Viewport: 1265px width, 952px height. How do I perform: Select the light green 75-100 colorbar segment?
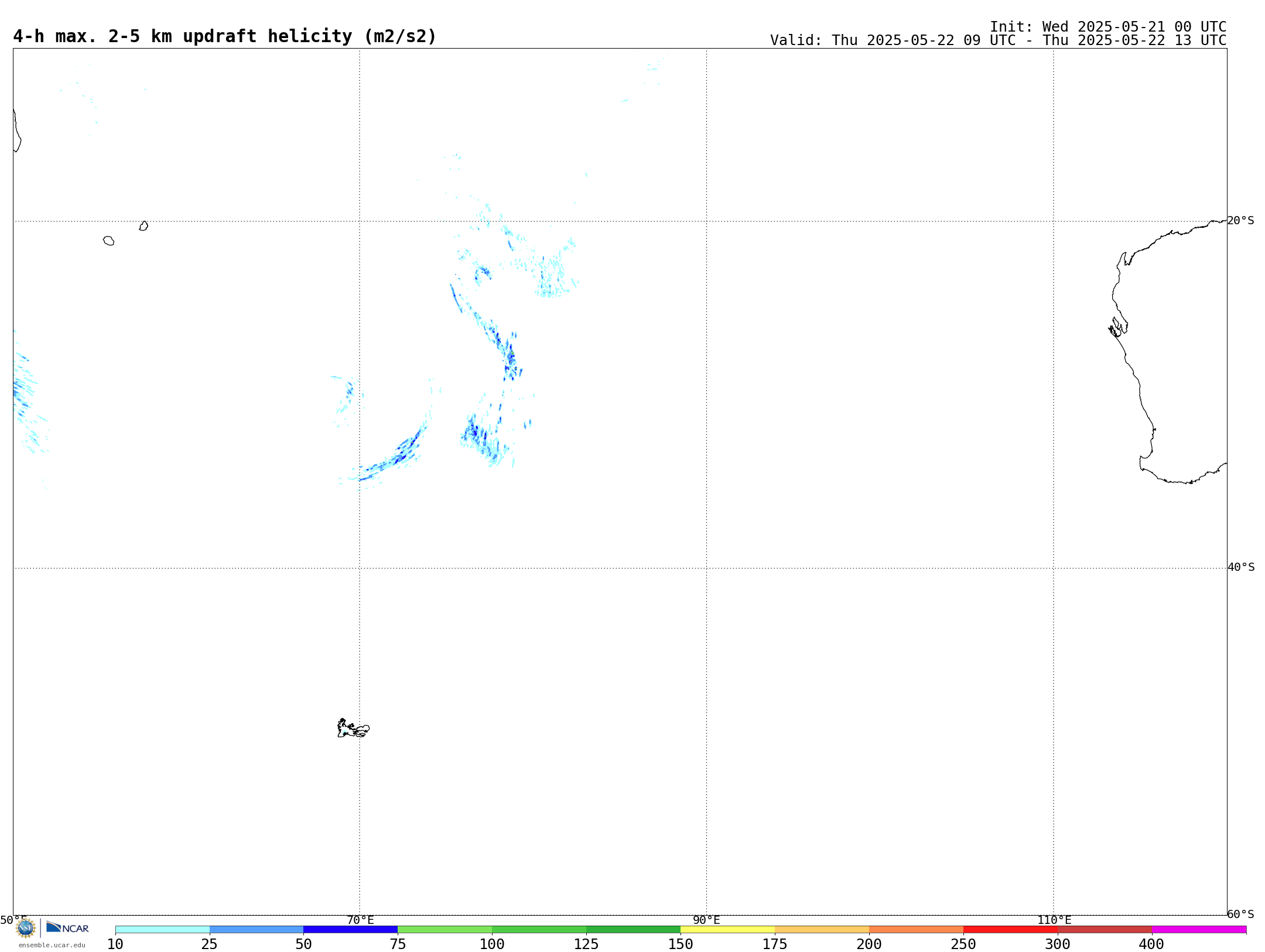(x=445, y=930)
